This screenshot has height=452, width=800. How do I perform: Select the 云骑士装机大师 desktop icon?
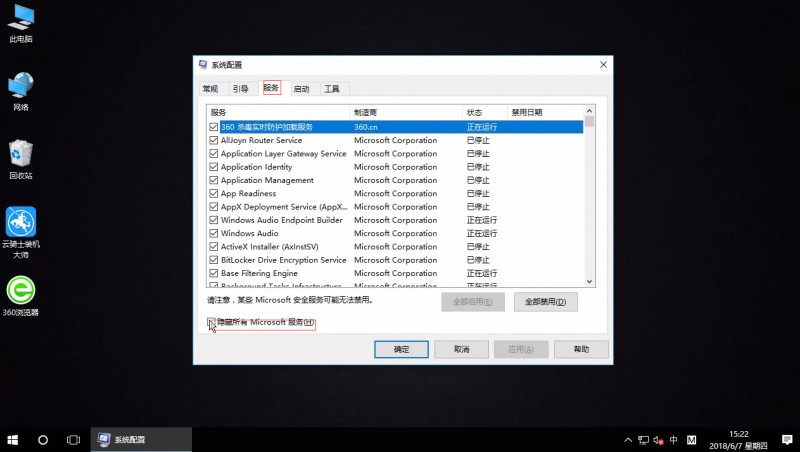[21, 232]
